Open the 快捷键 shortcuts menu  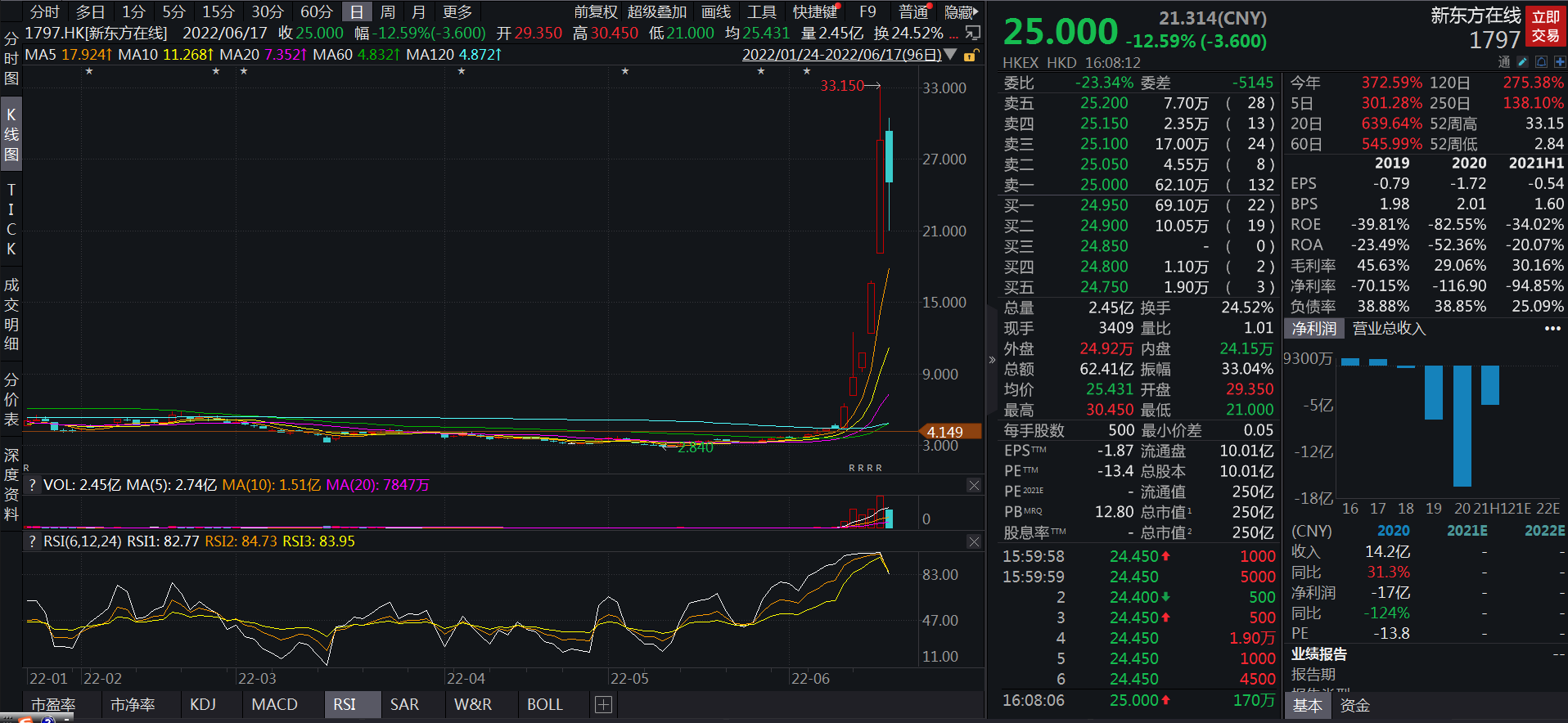pyautogui.click(x=815, y=11)
